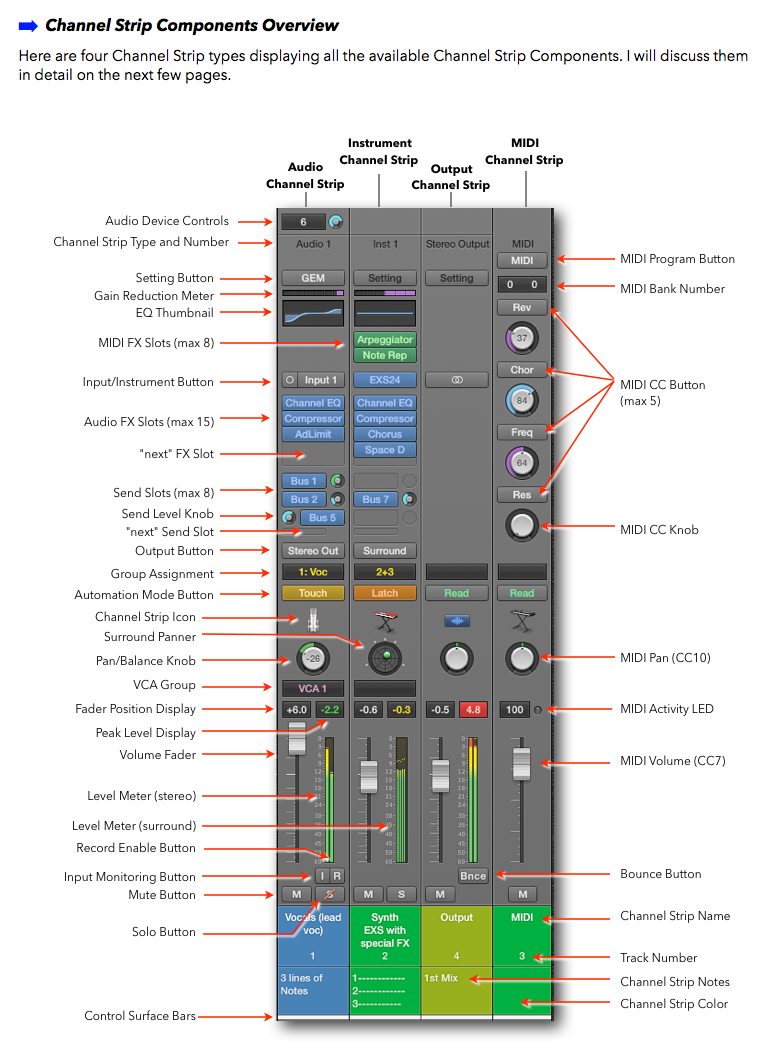Click the Bus 1 send level knob
The width and height of the screenshot is (771, 1051).
tap(337, 481)
